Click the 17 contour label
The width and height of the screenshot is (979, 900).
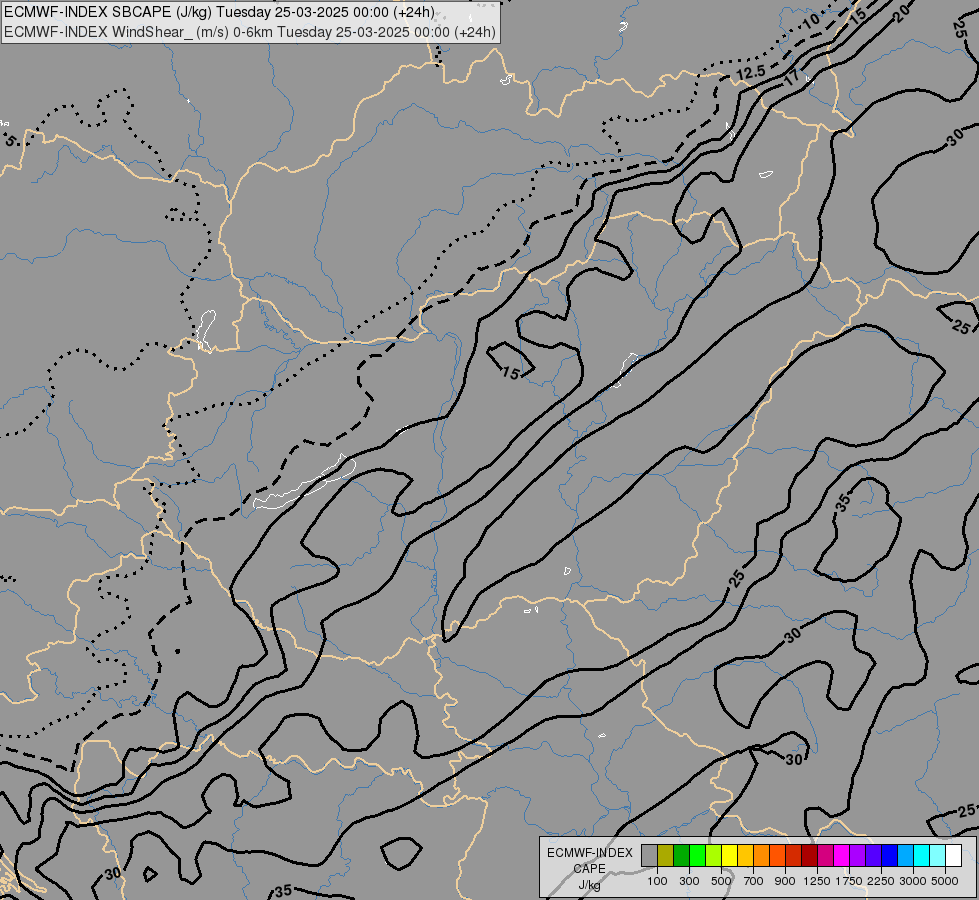click(791, 77)
